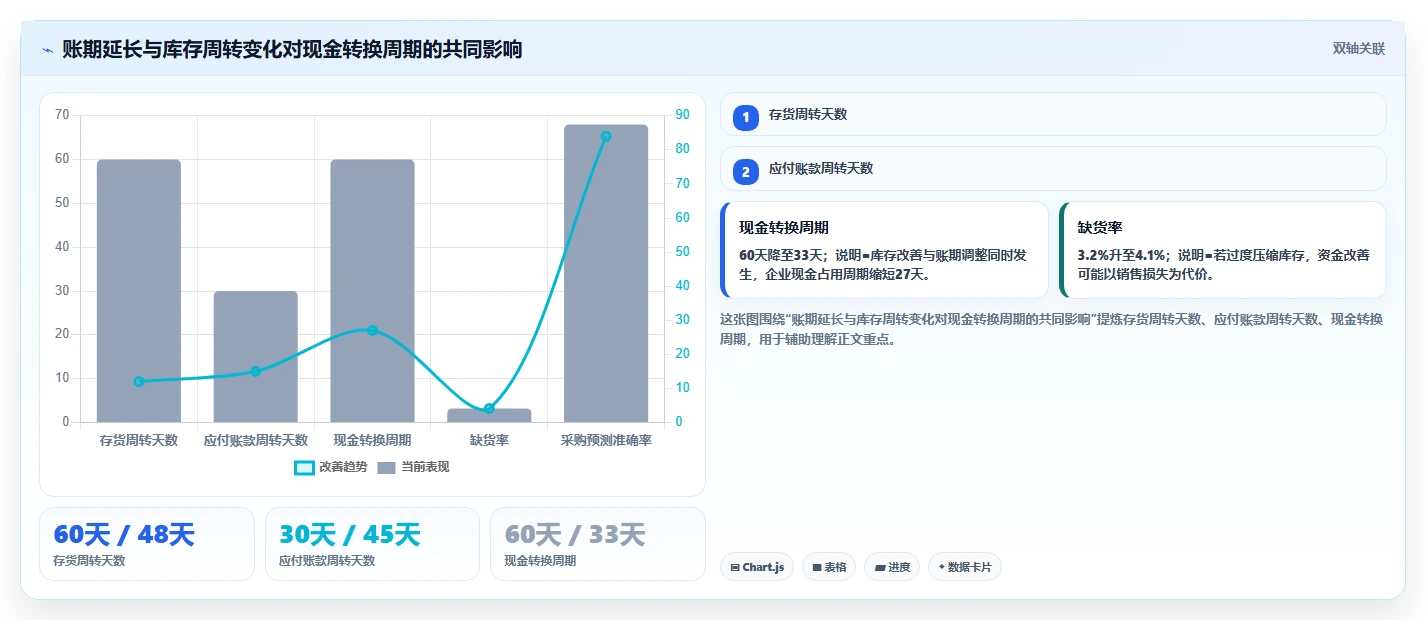Screen dimensions: 1426x620
Task: Click the 采购预测准确率 x-axis label
Action: tap(606, 440)
